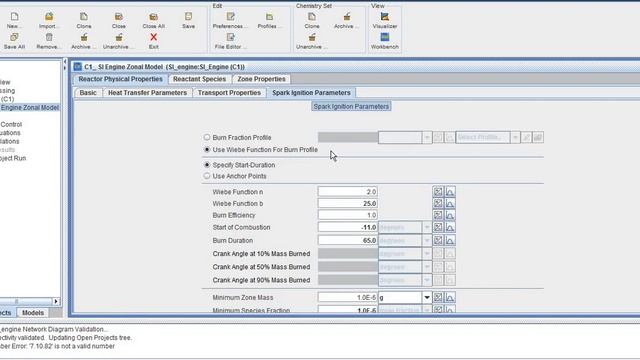Screen dimensions: 640x360
Task: Click the Start of Combustion value field
Action: (x=348, y=227)
